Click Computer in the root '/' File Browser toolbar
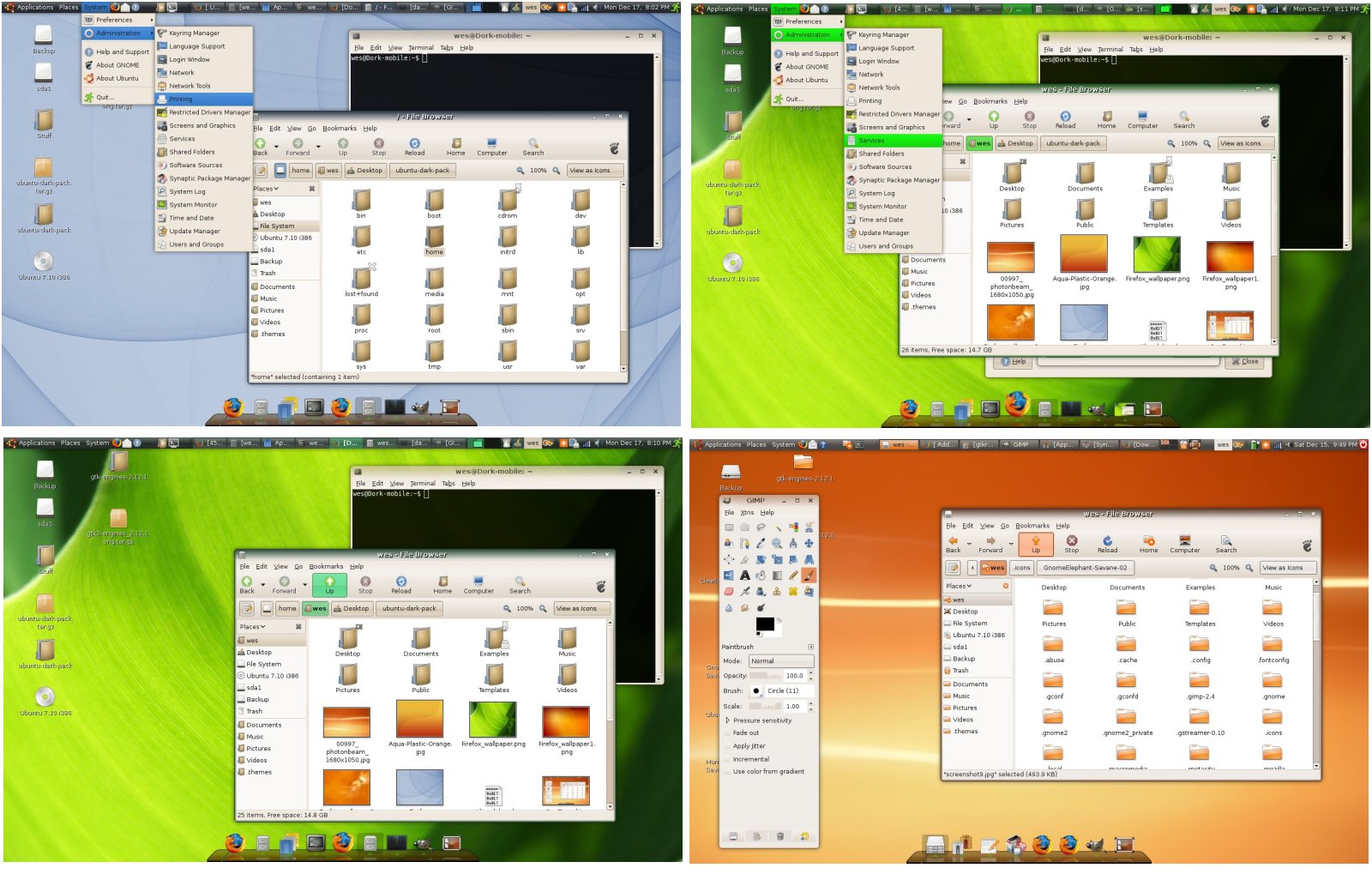This screenshot has height=892, width=1372. pos(492,147)
